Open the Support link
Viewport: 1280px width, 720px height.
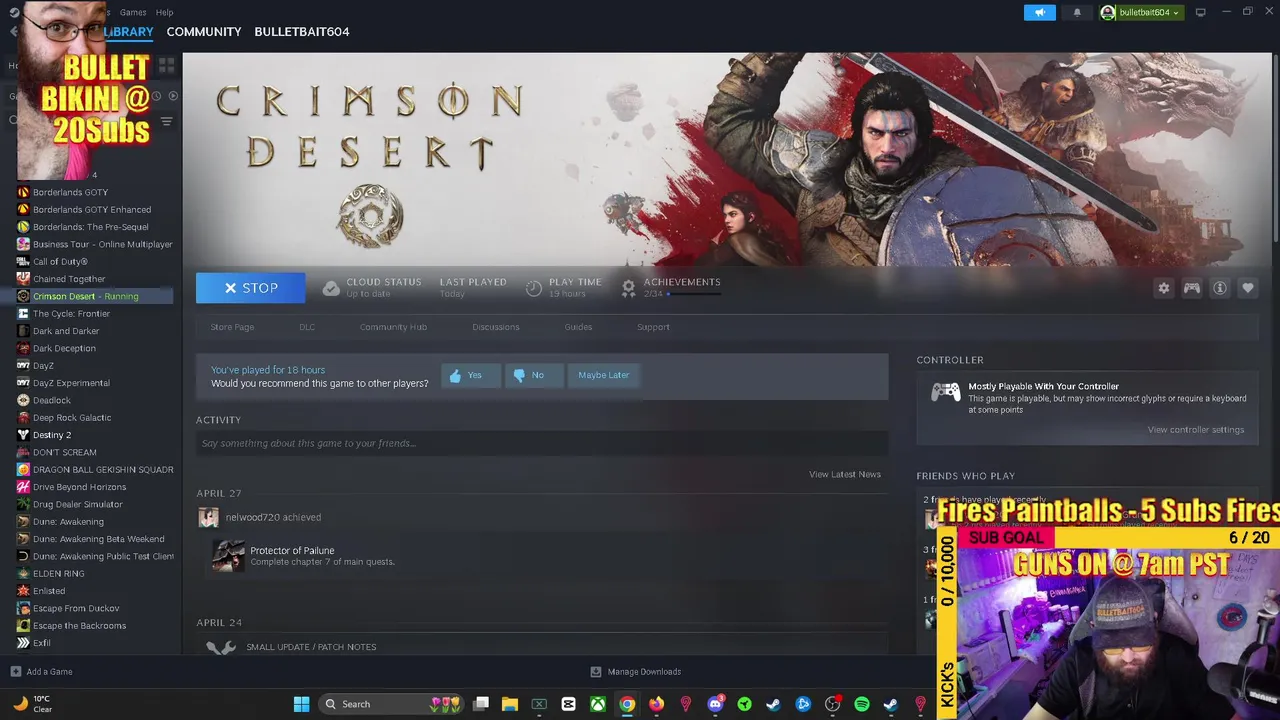(653, 327)
